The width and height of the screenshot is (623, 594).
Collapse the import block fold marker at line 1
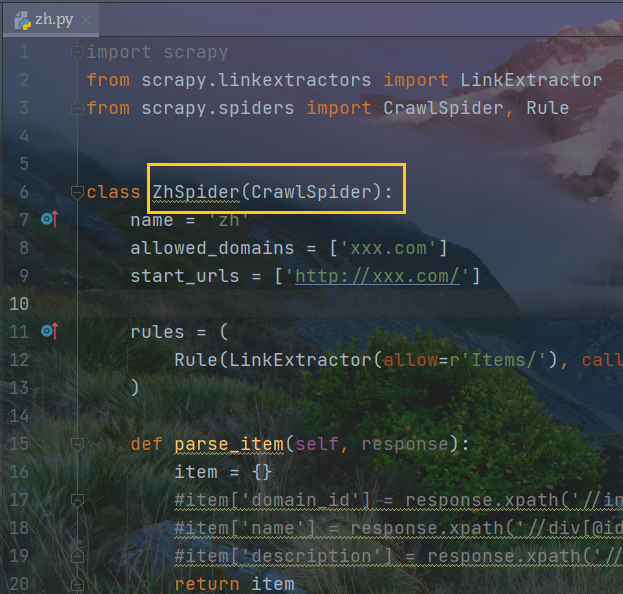click(77, 52)
